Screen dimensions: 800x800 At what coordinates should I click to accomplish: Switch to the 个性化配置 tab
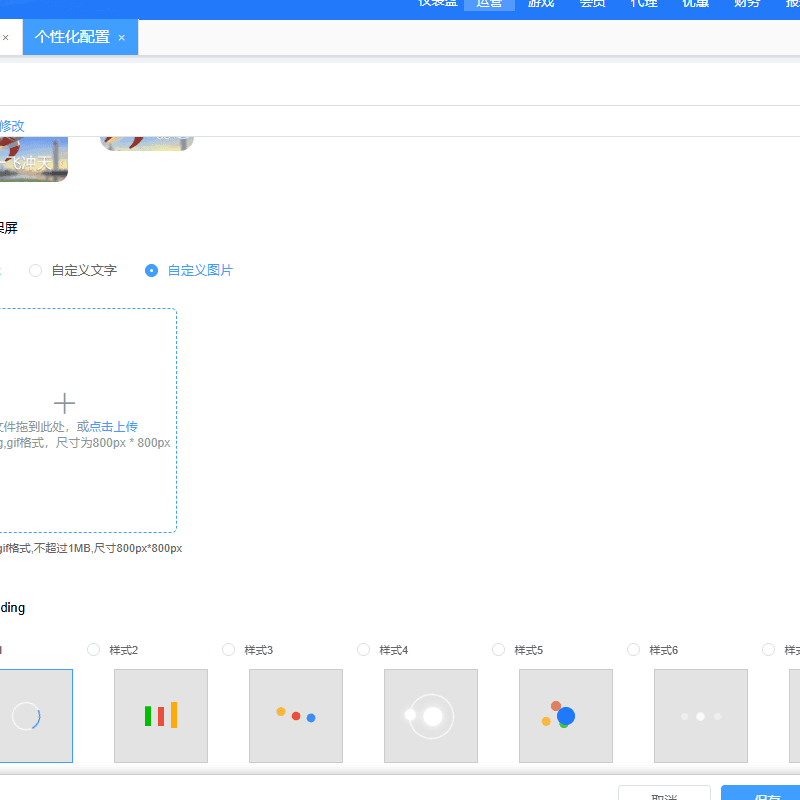point(72,37)
